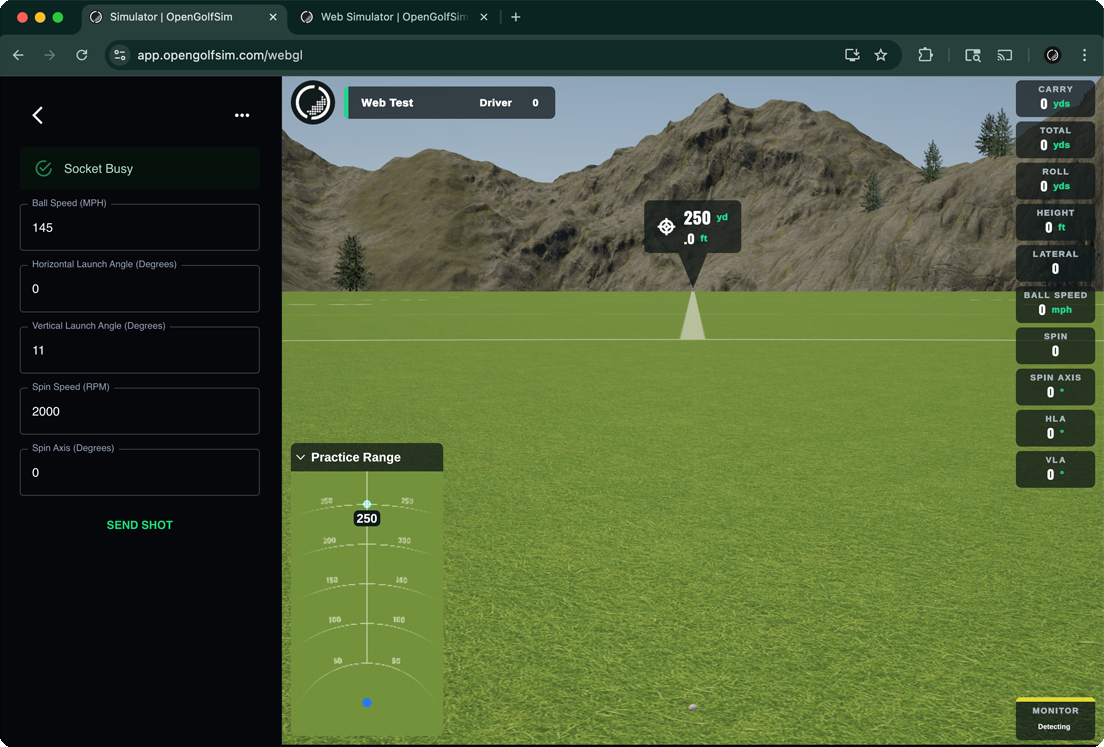The image size is (1104, 747).
Task: Click the Driver club selector
Action: click(x=496, y=103)
